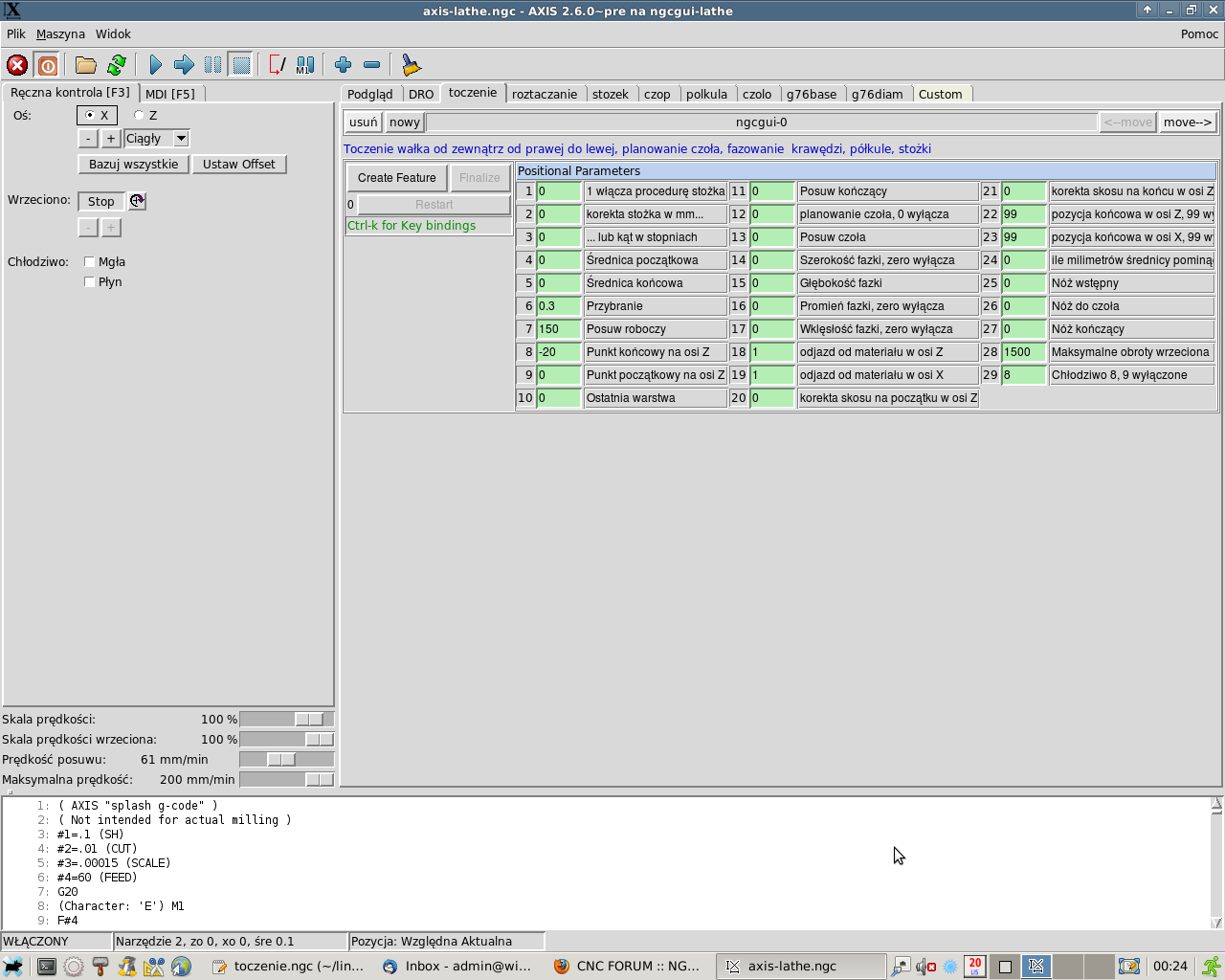The image size is (1225, 980).
Task: Switch to the DRO tab
Action: [x=421, y=94]
